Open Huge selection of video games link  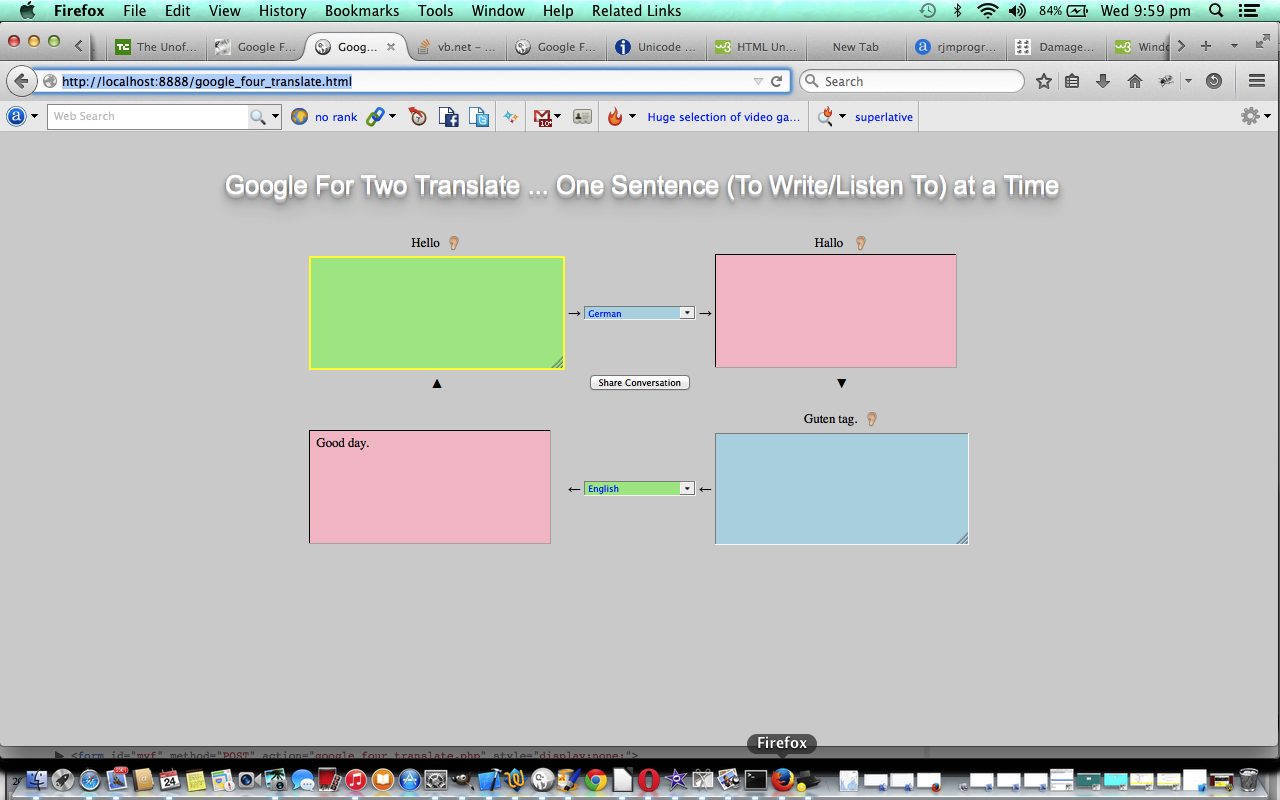pyautogui.click(x=724, y=117)
